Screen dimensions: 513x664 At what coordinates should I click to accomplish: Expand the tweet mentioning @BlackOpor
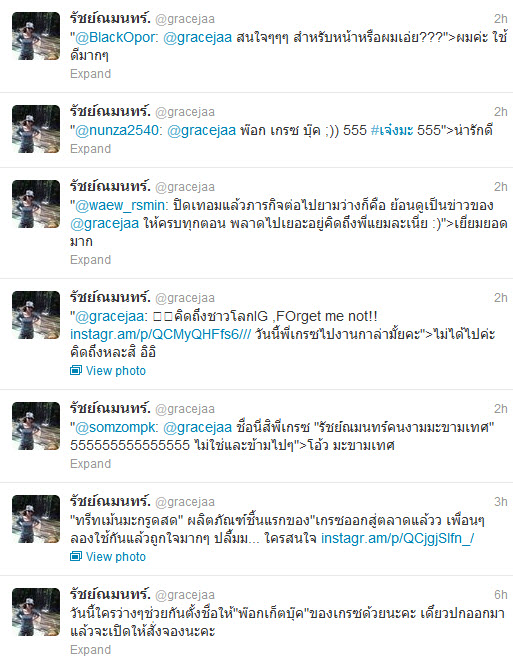[90, 74]
